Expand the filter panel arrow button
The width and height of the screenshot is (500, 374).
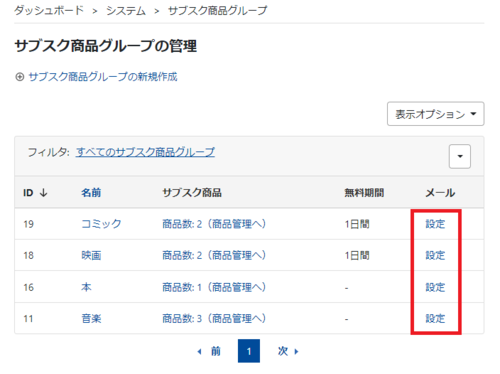[460, 156]
